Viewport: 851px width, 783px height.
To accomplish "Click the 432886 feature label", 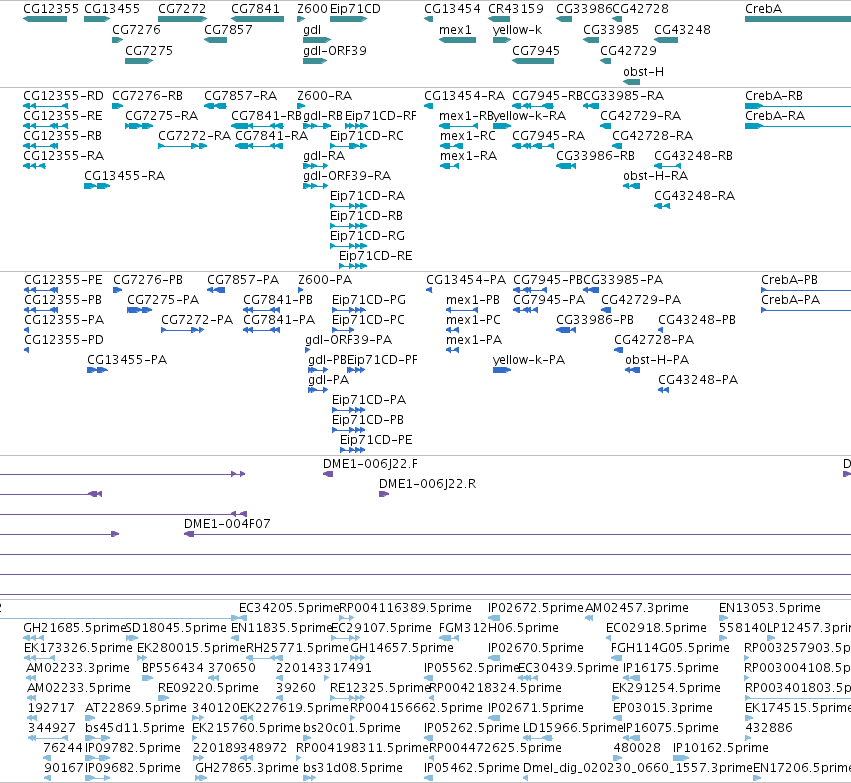I will pyautogui.click(x=769, y=728).
